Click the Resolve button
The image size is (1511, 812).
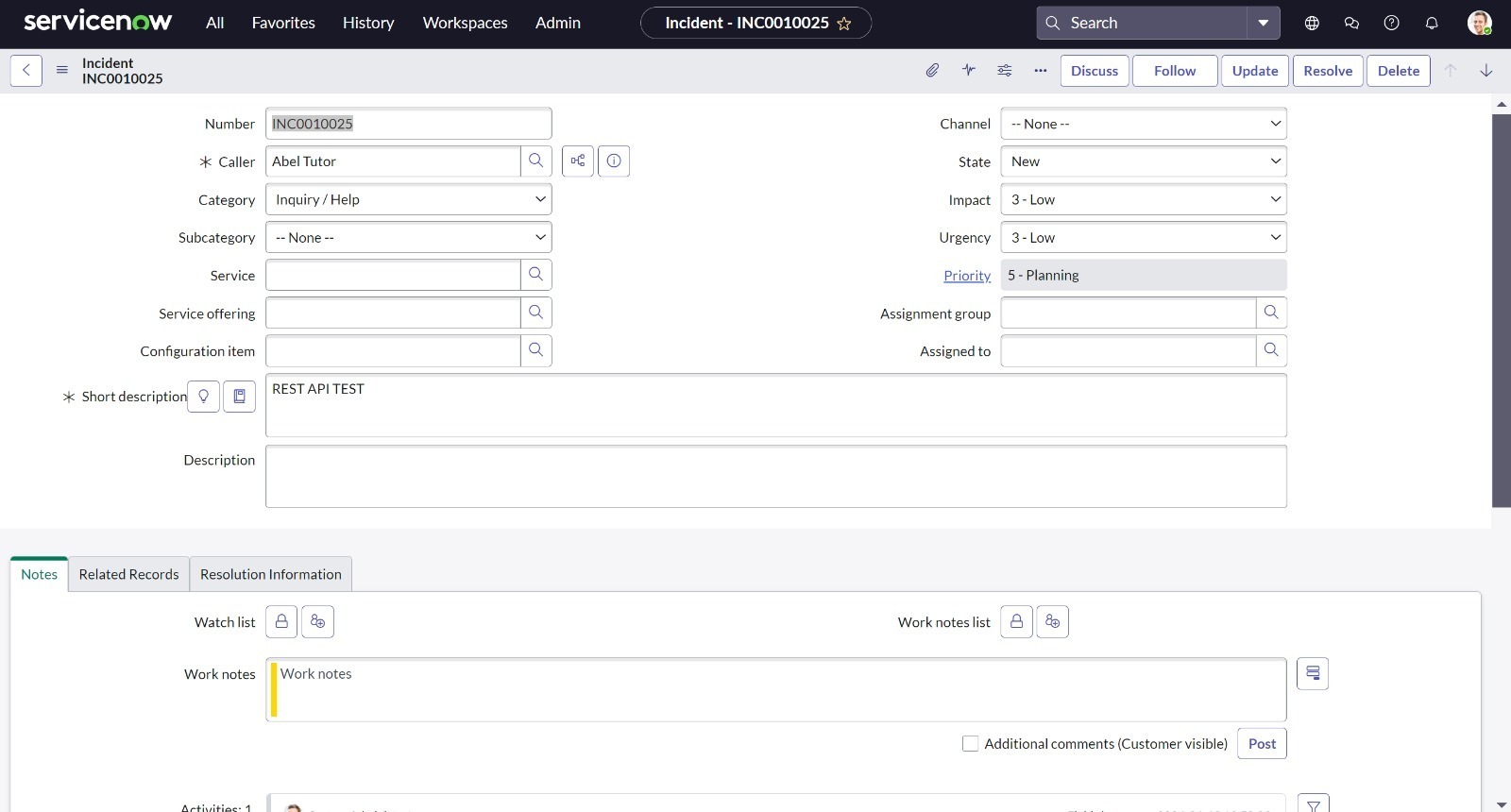(1328, 71)
